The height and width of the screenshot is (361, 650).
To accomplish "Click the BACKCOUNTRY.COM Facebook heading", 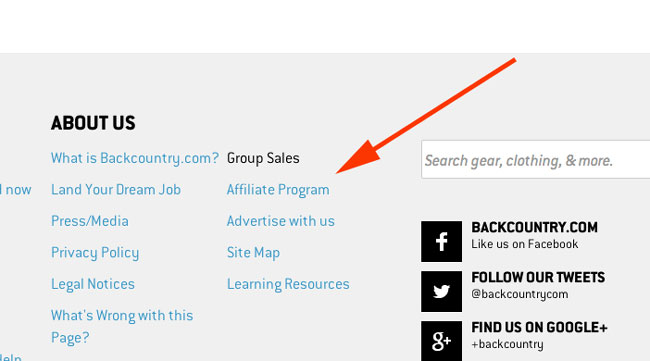I will [x=534, y=228].
